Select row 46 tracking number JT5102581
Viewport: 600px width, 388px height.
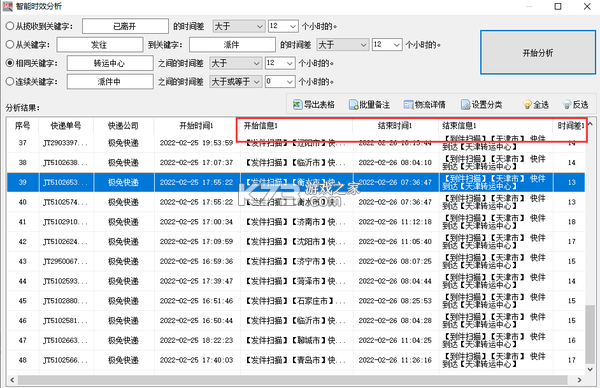(65, 320)
